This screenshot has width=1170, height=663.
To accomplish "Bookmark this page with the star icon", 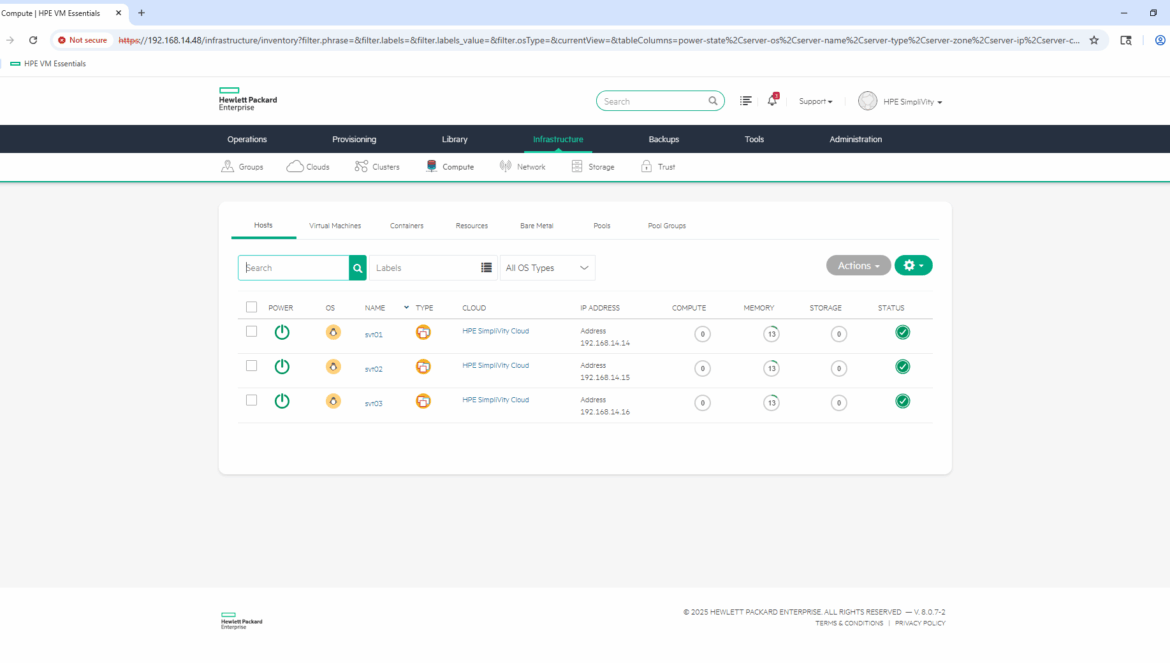I will click(1094, 40).
